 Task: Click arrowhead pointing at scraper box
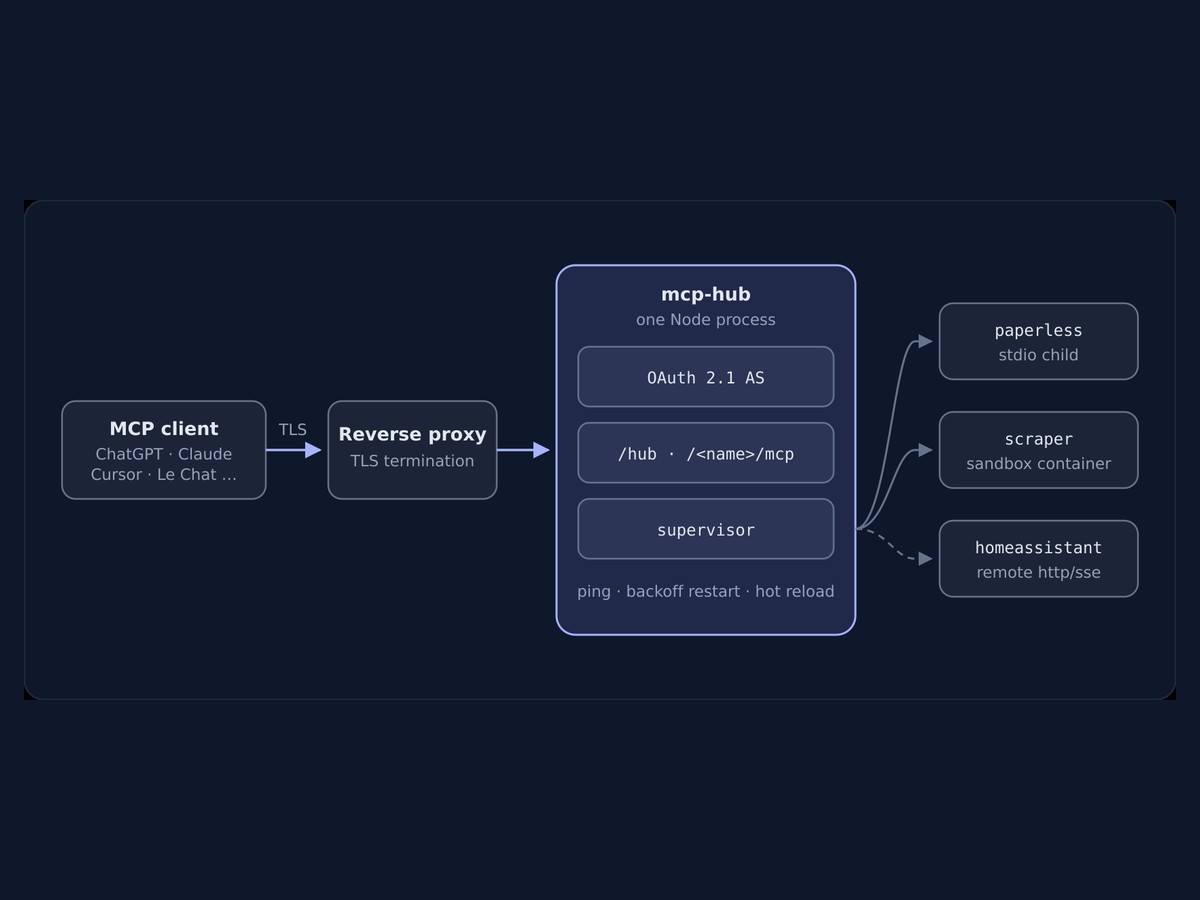[926, 450]
